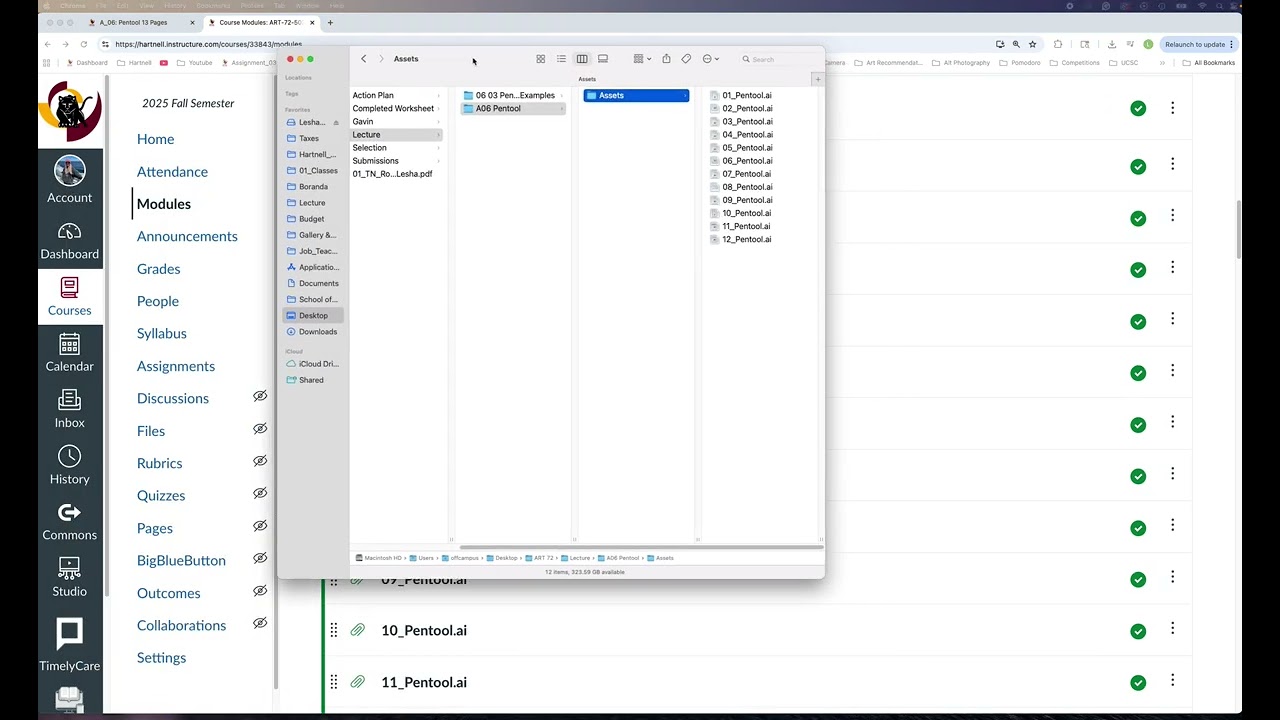1280x720 pixels.
Task: Open Attendance in course navigation
Action: [x=172, y=172]
